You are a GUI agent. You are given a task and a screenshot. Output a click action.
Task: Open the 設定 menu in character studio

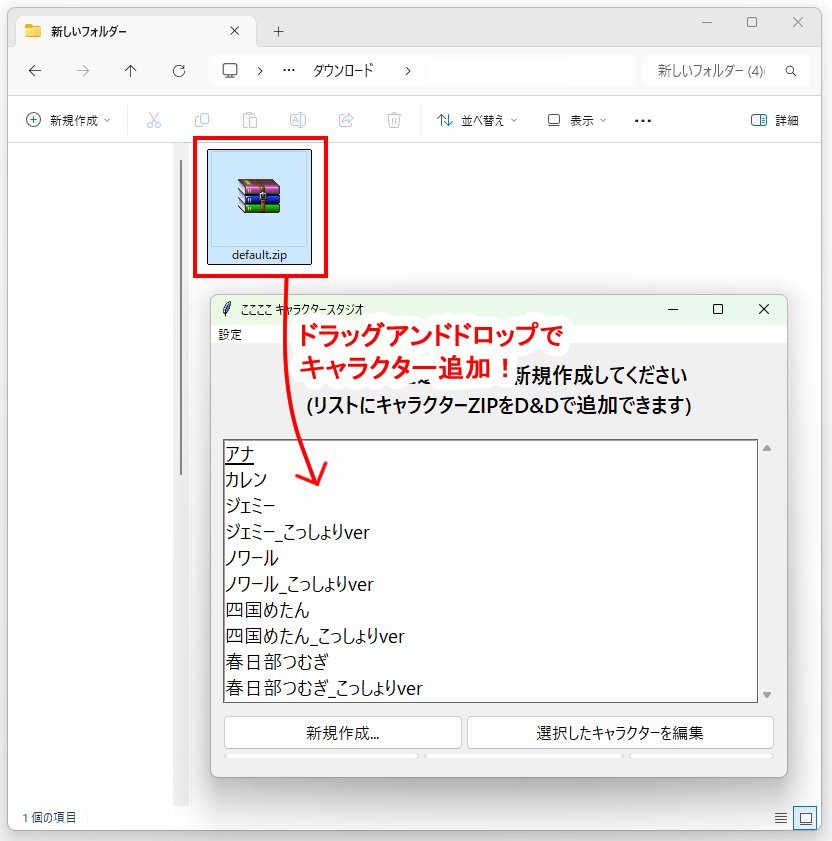pos(230,335)
